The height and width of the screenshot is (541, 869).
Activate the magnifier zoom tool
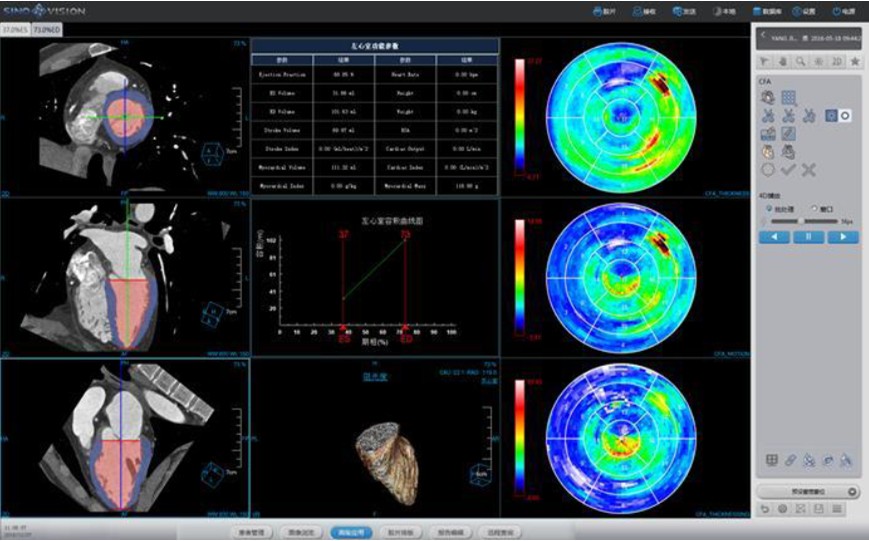(x=801, y=61)
